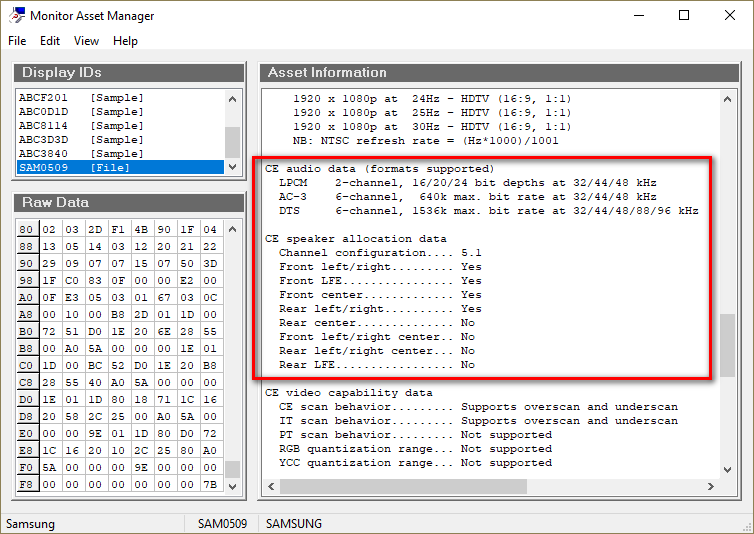This screenshot has width=754, height=534.
Task: Select the ABC3D3D sample display
Action: click(82, 140)
